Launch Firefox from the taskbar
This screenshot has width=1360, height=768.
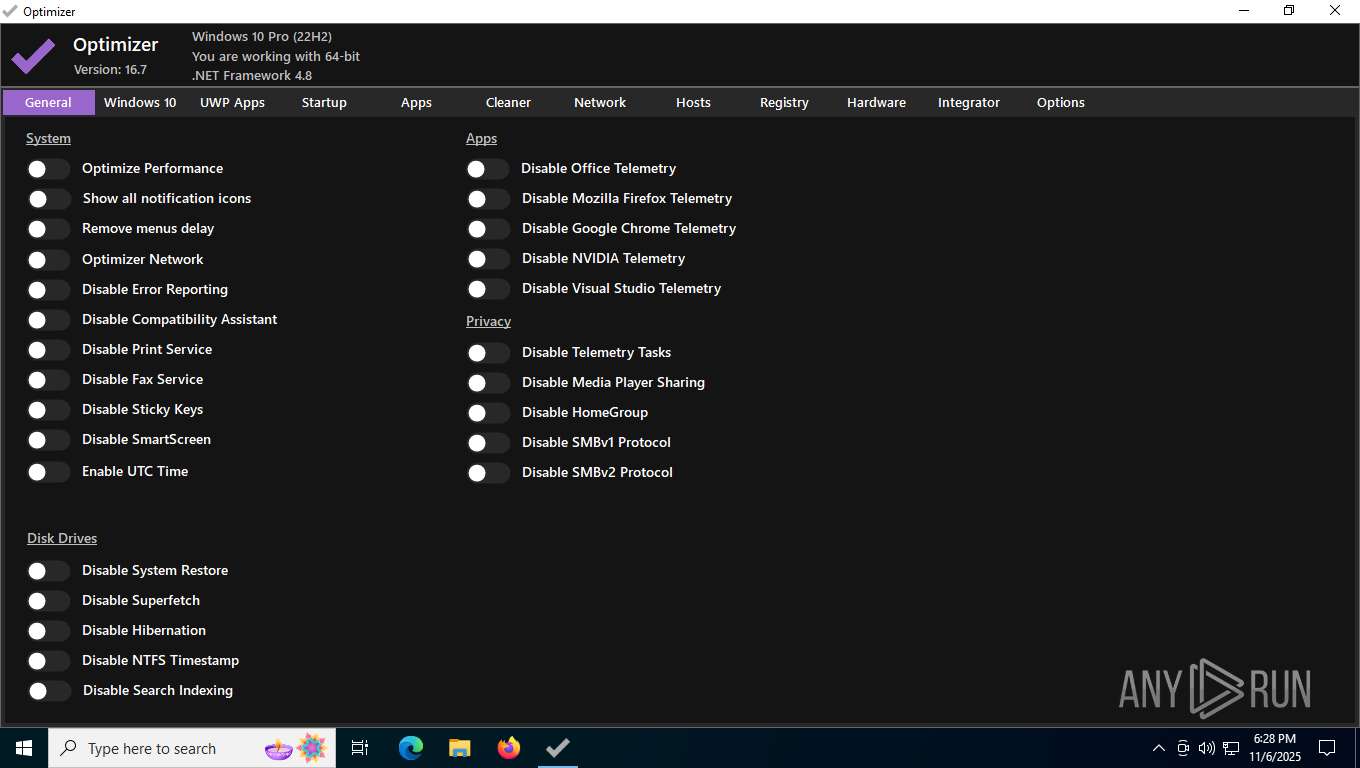click(x=509, y=748)
